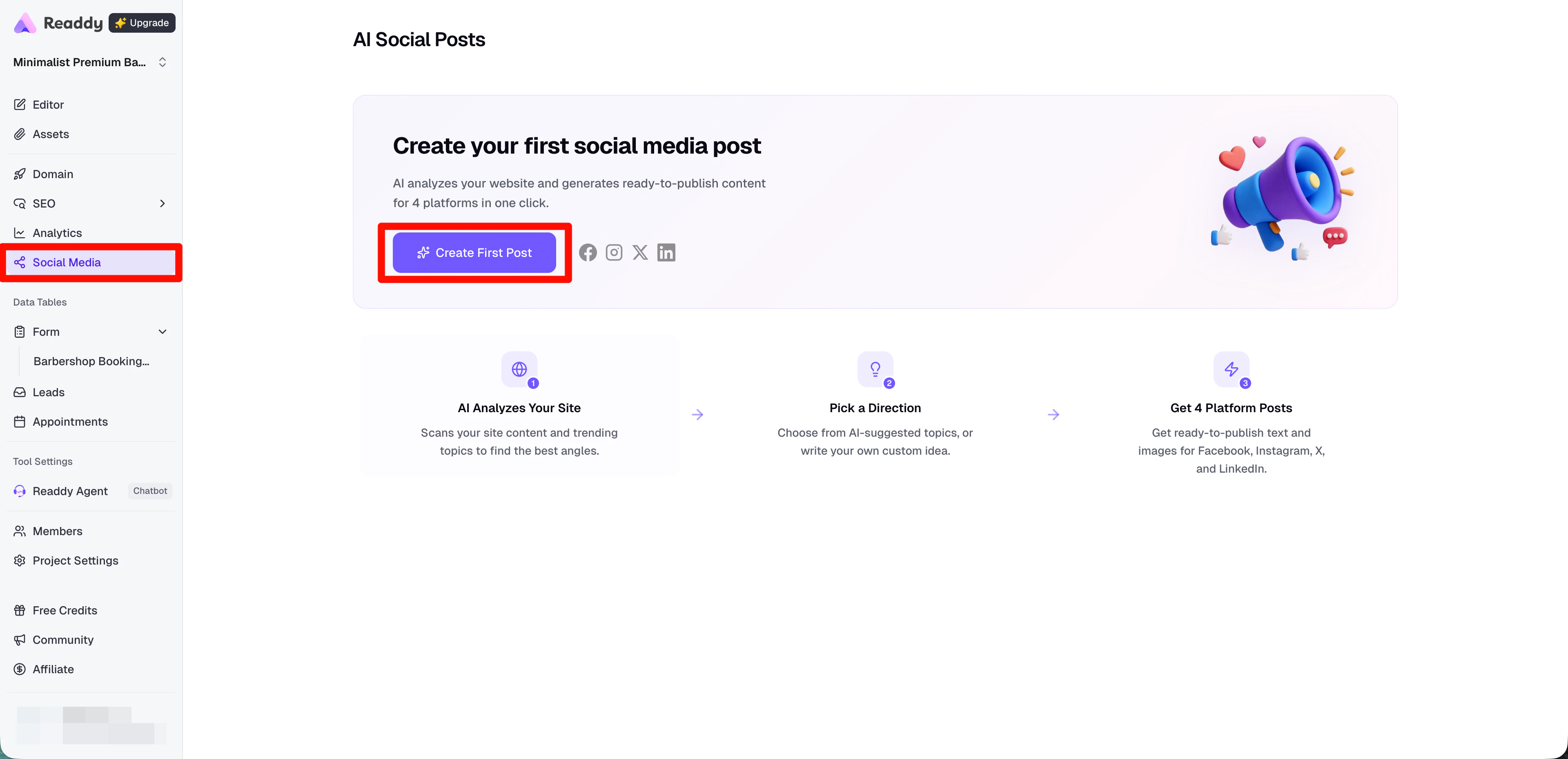Select Members in the sidebar
The image size is (1568, 759).
pos(58,531)
